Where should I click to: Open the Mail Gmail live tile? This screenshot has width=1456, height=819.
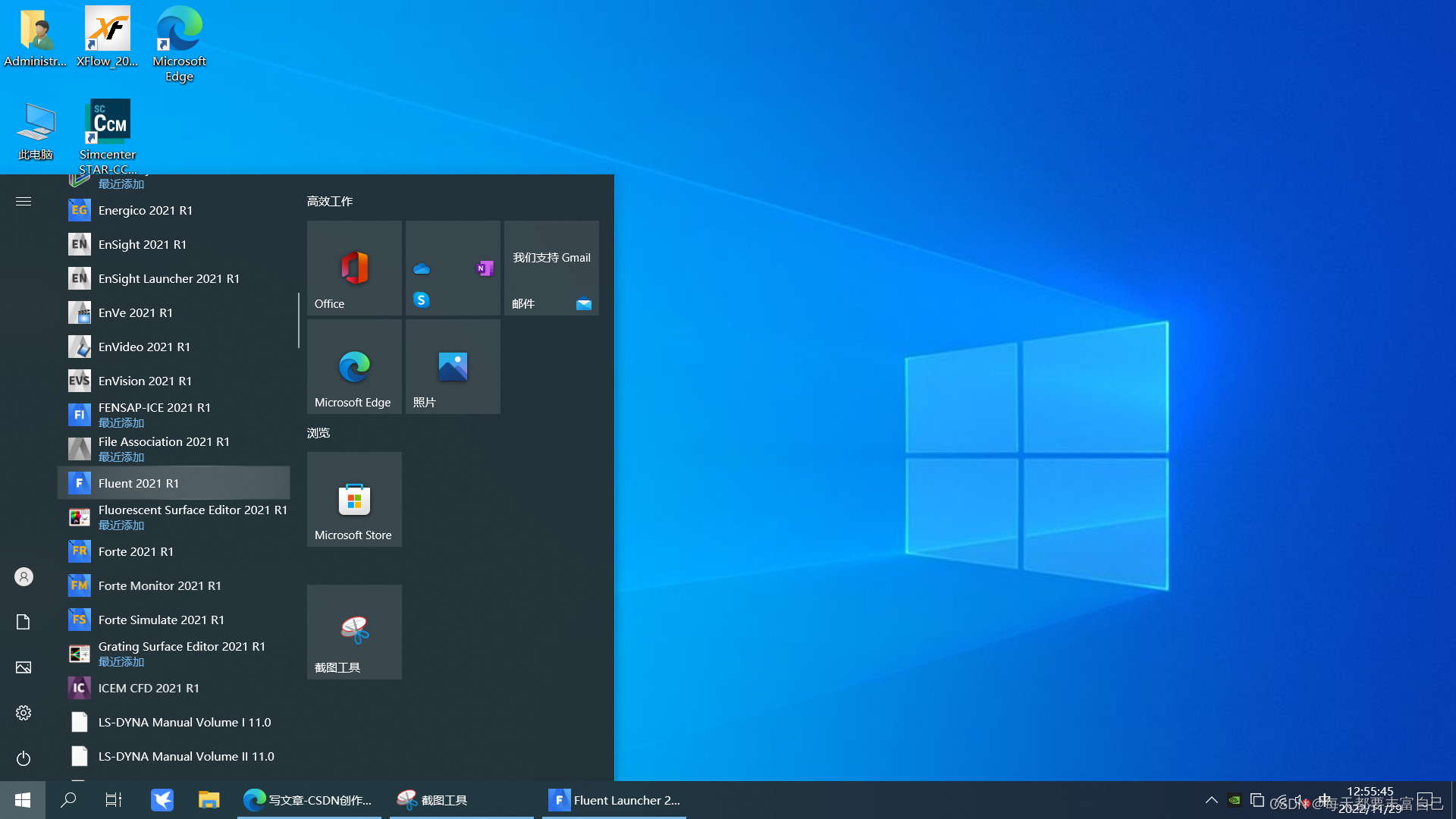(x=551, y=268)
